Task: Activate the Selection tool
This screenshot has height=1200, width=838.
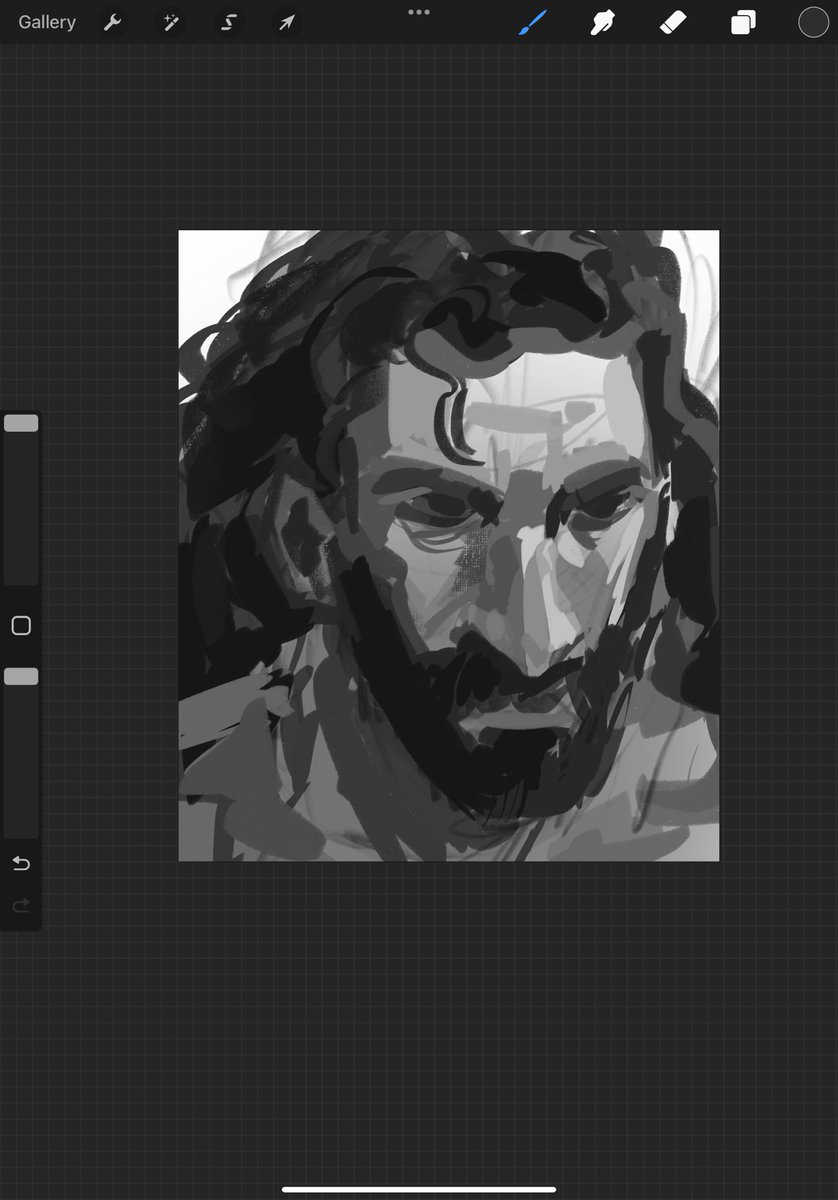Action: 229,22
